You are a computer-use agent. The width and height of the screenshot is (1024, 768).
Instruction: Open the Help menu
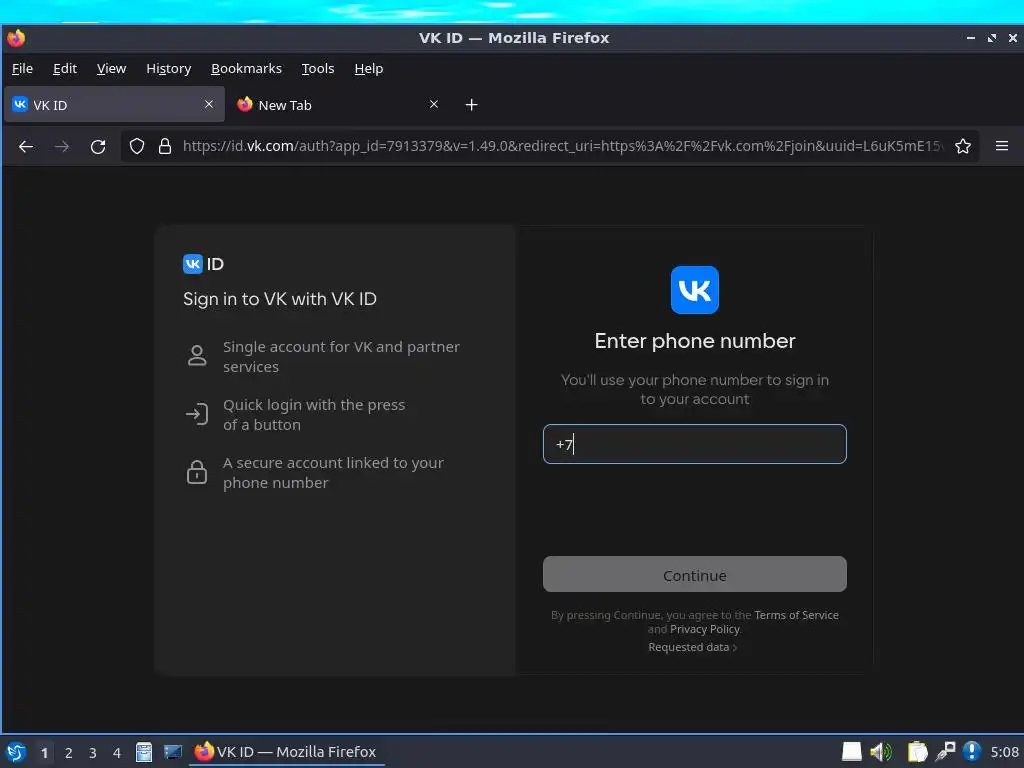click(368, 69)
